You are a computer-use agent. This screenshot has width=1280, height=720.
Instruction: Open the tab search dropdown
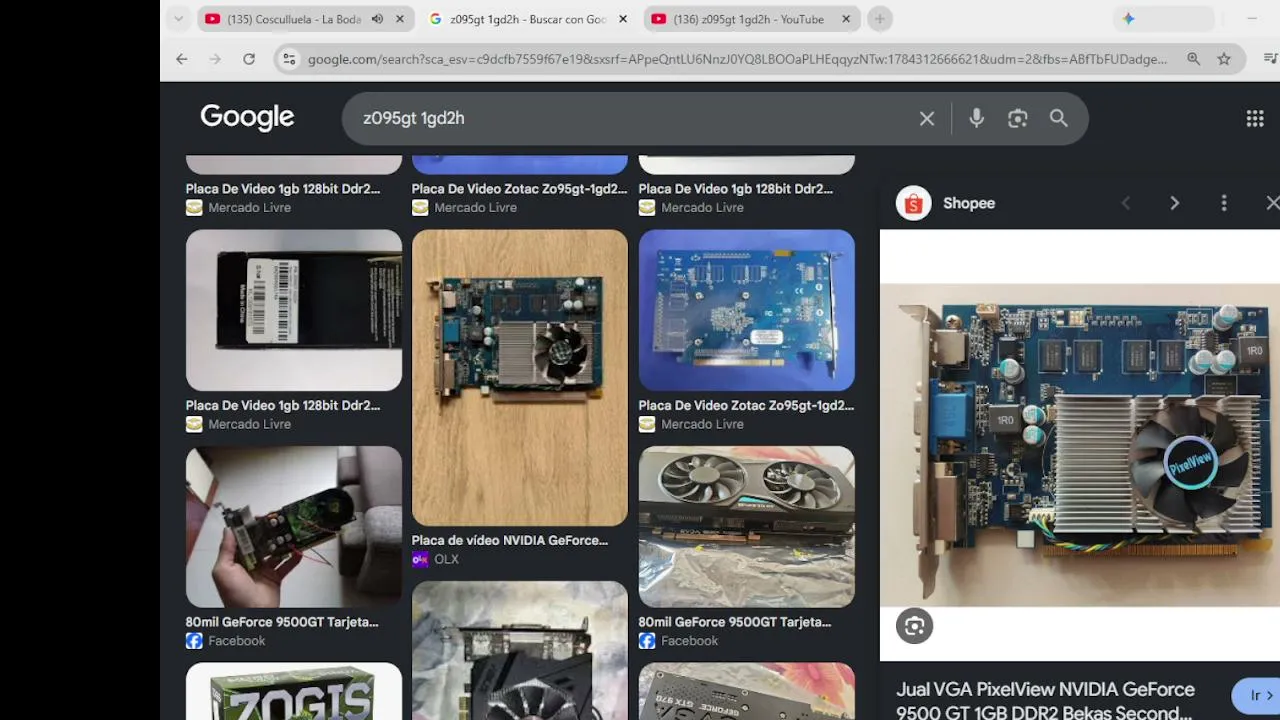tap(178, 19)
